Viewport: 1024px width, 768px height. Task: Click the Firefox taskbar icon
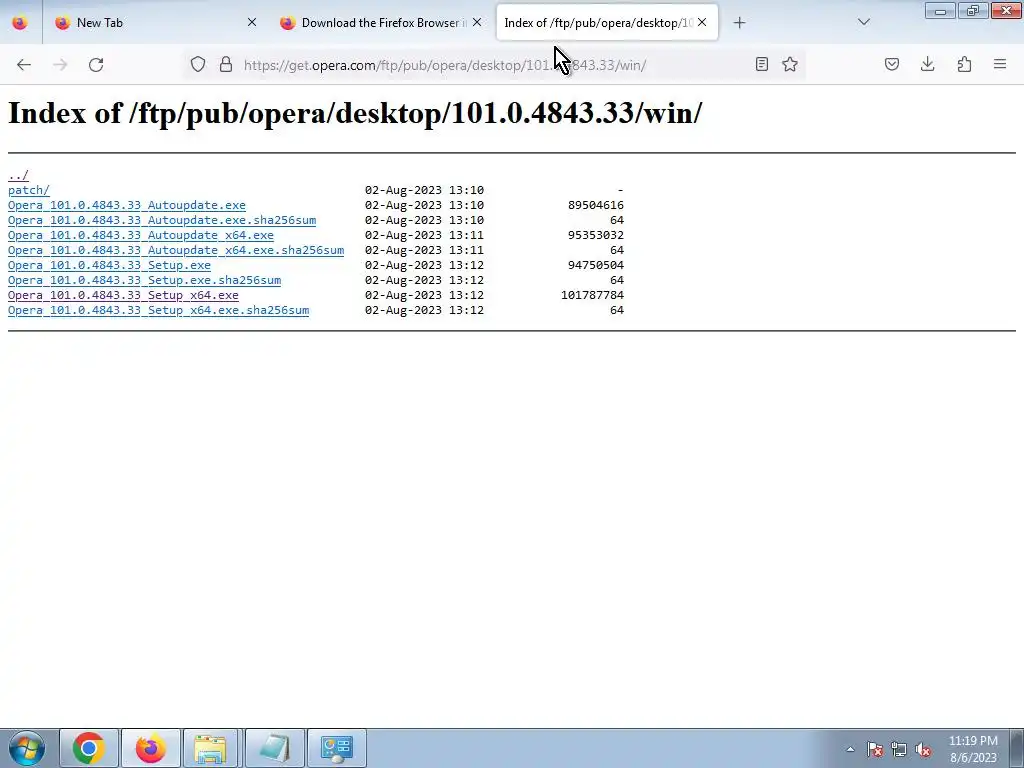click(x=150, y=748)
